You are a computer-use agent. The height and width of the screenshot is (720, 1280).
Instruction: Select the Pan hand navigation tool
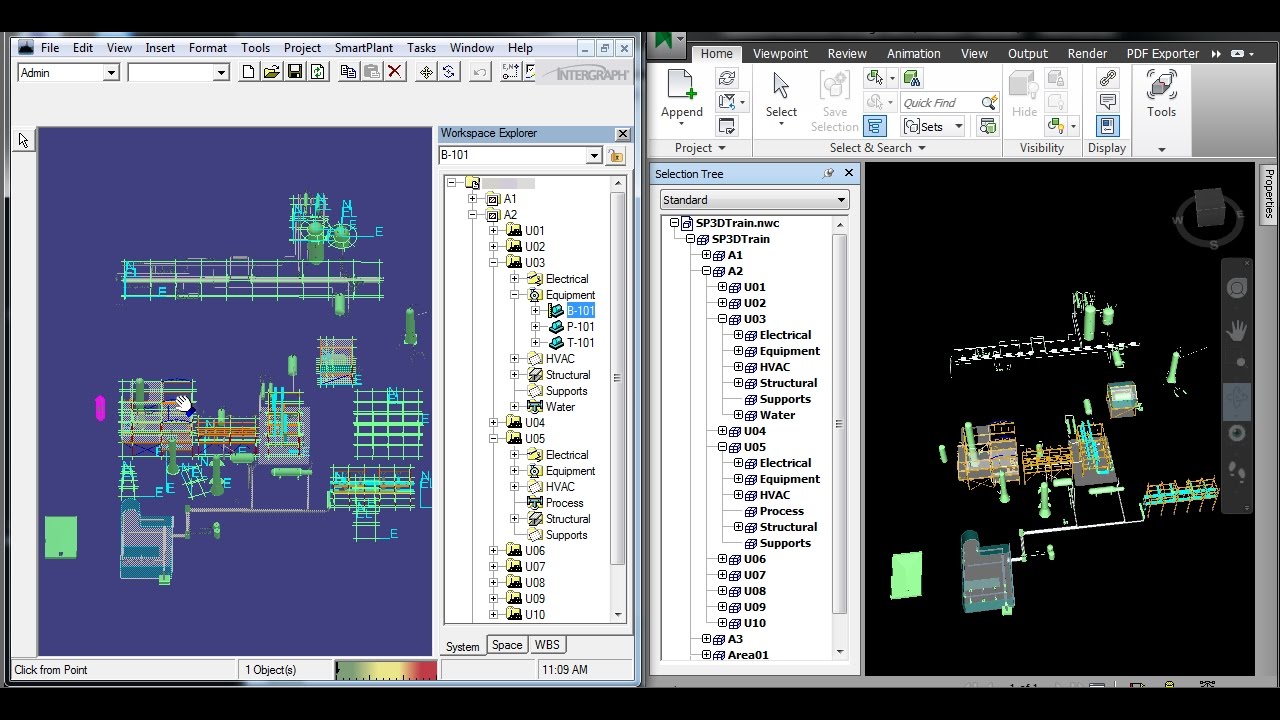(1237, 330)
